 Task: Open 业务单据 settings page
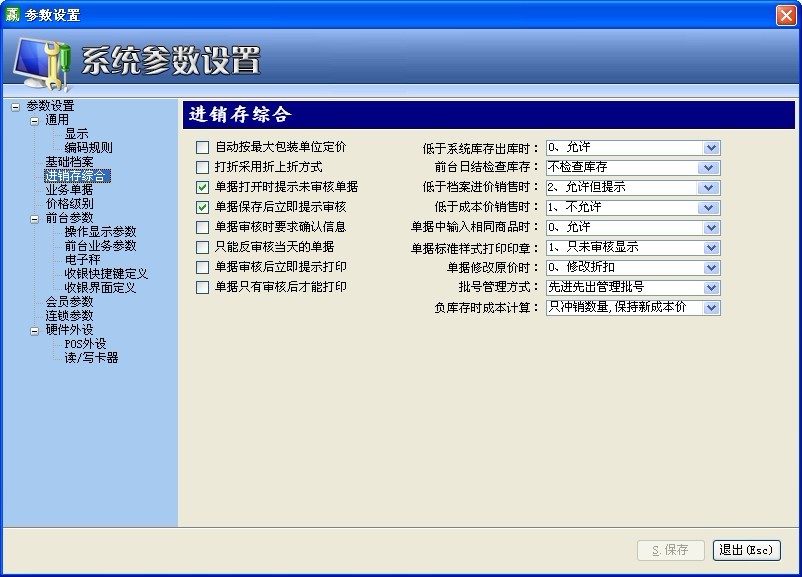[69, 190]
